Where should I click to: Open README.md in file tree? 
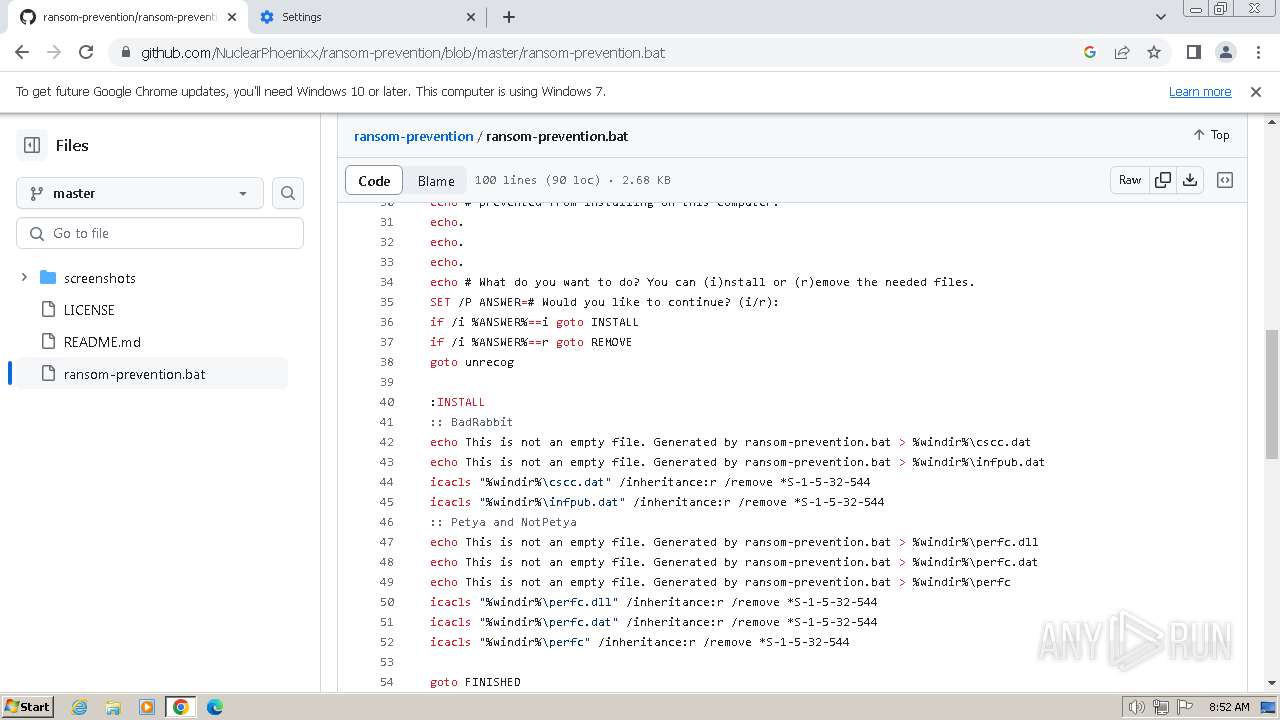[x=102, y=342]
